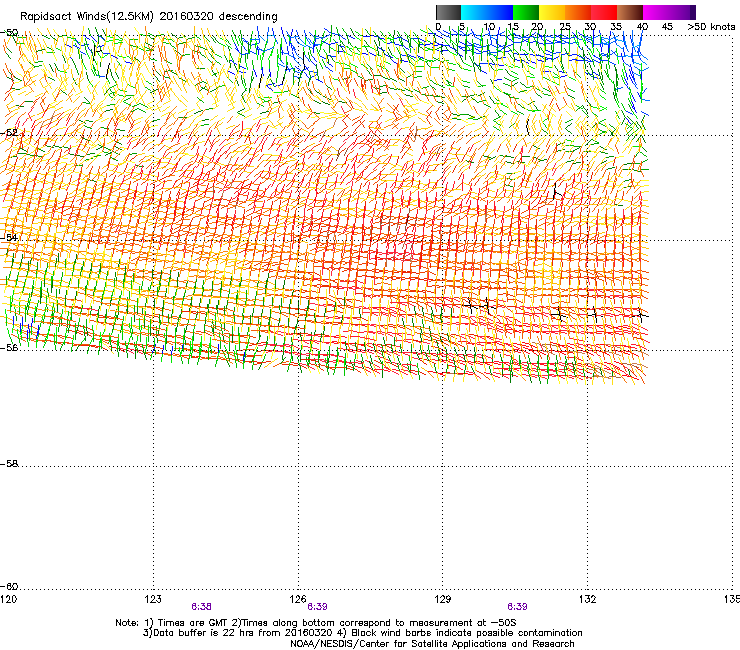Click the '-58' latitude label
This screenshot has height=650, width=740.
(x=9, y=464)
